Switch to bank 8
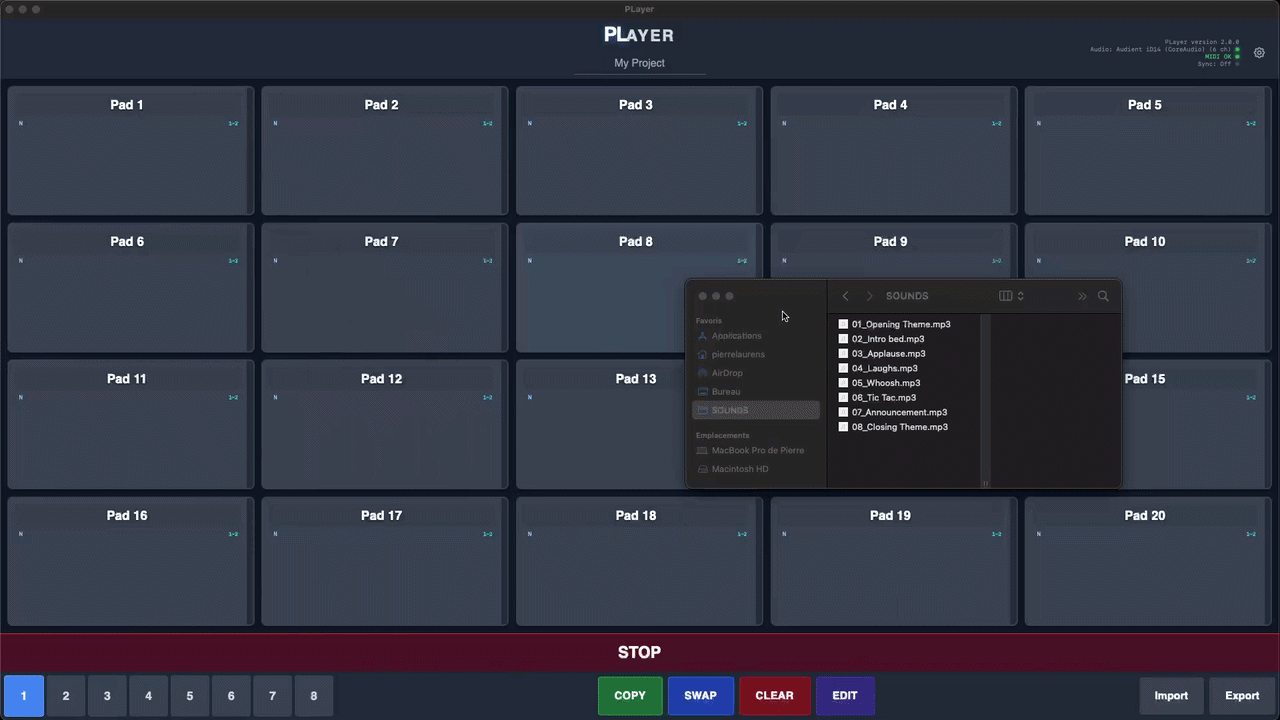Image resolution: width=1280 pixels, height=720 pixels. tap(314, 696)
